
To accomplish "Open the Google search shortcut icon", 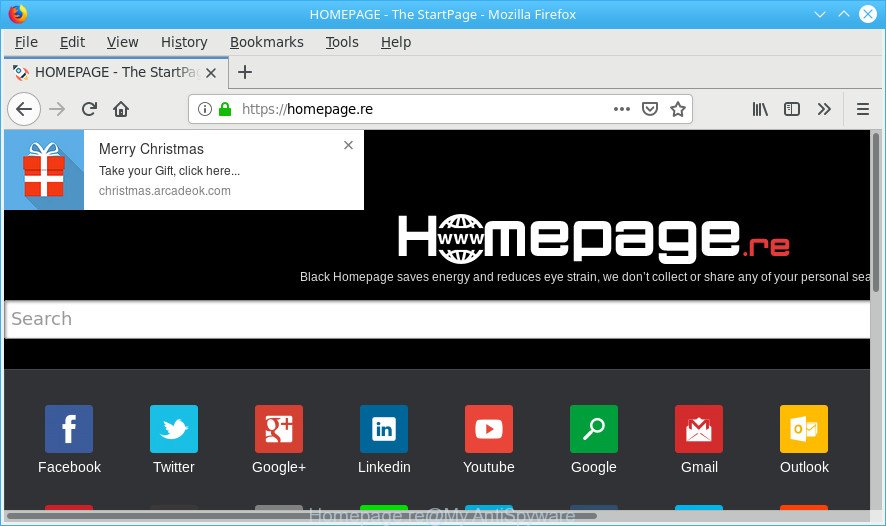I will coord(594,429).
